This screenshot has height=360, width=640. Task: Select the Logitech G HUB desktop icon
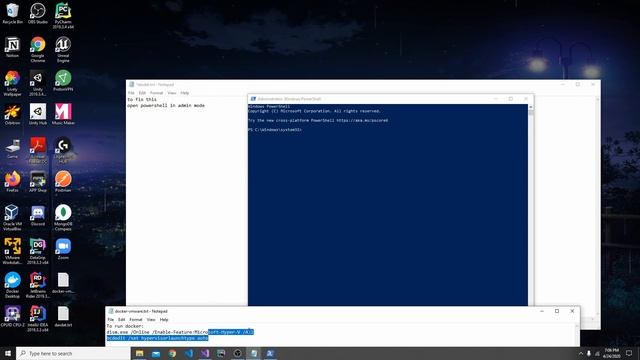pos(63,150)
